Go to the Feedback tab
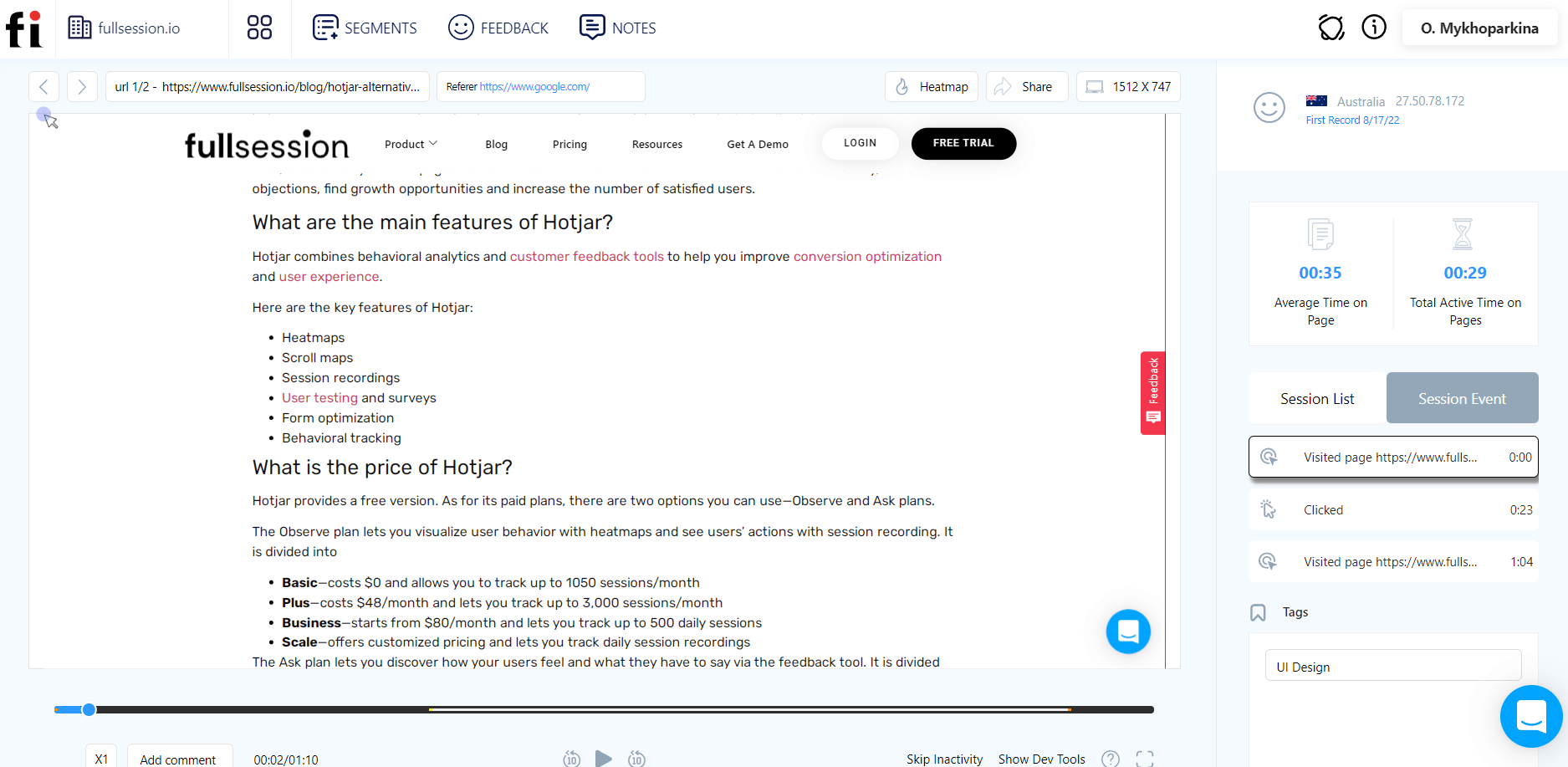1568x767 pixels. tap(498, 28)
